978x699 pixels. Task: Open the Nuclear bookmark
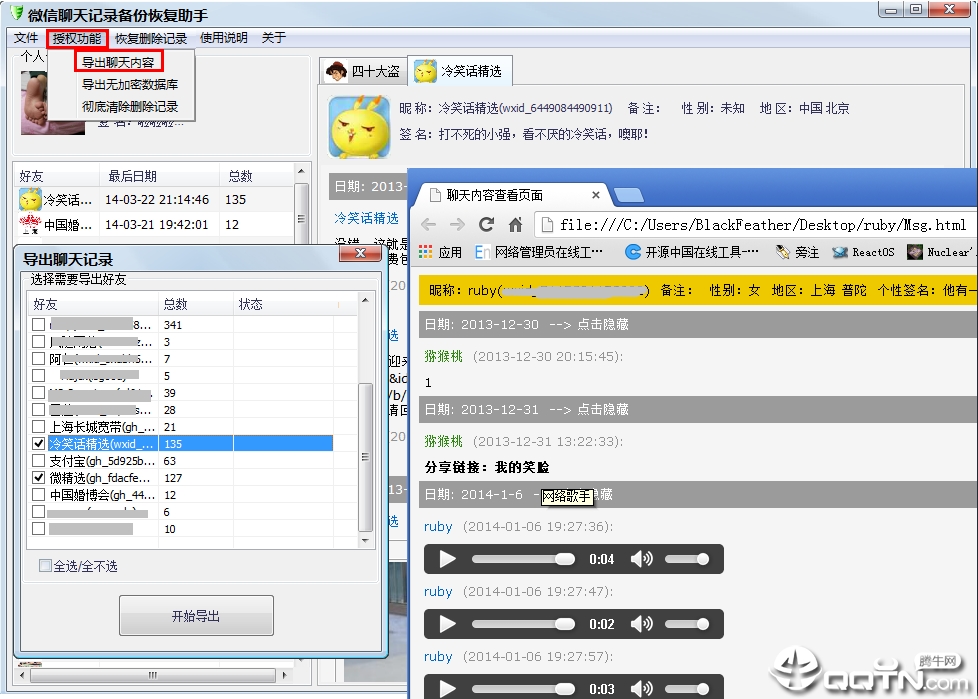point(939,252)
